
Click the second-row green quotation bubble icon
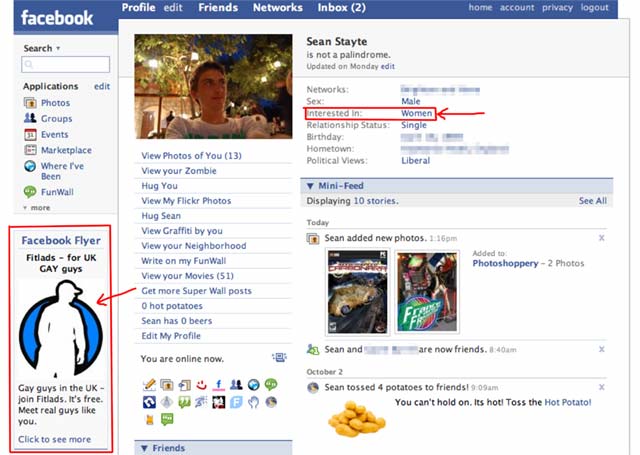[x=184, y=402]
